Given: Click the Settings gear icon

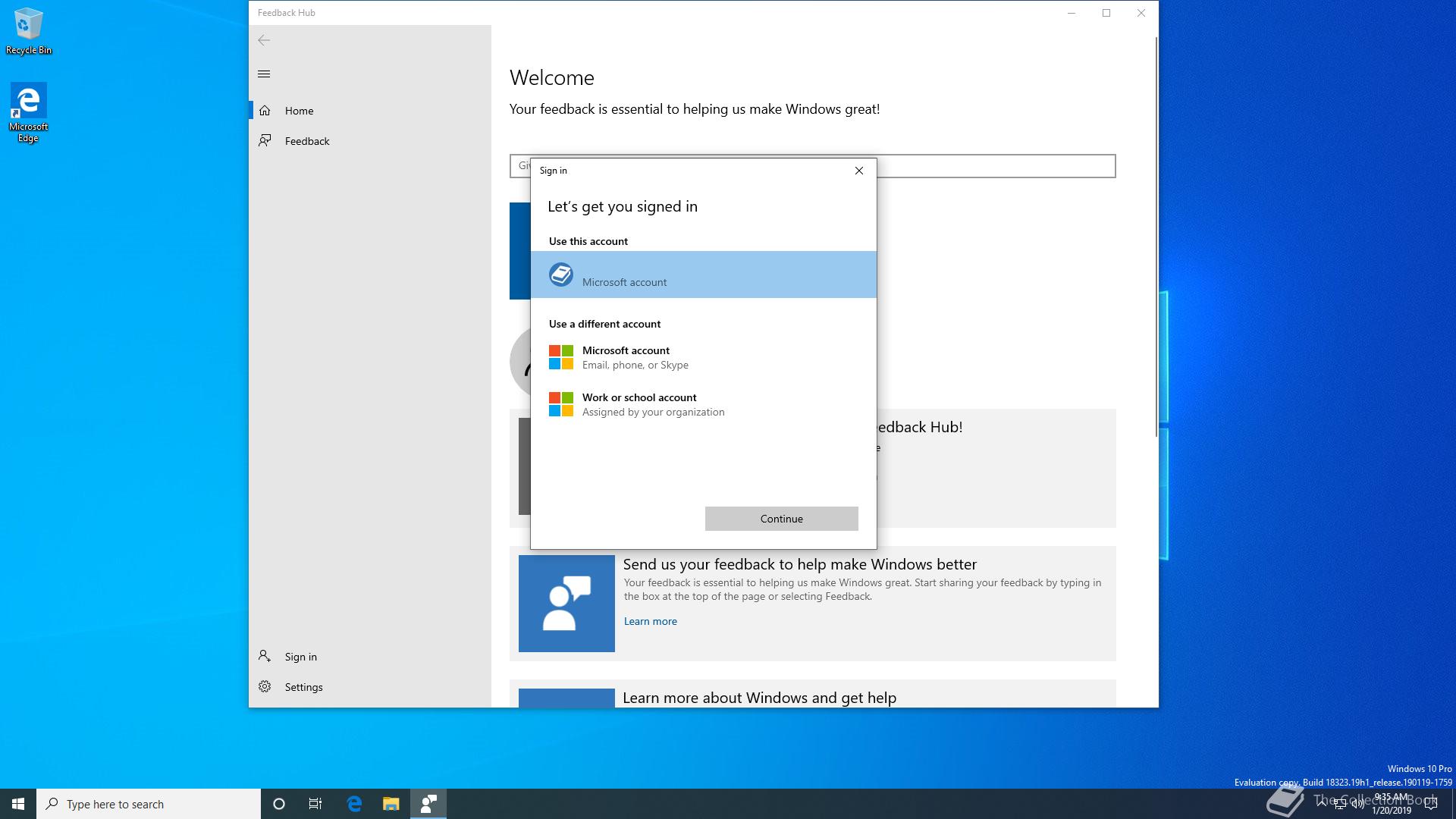Looking at the screenshot, I should click(x=265, y=686).
